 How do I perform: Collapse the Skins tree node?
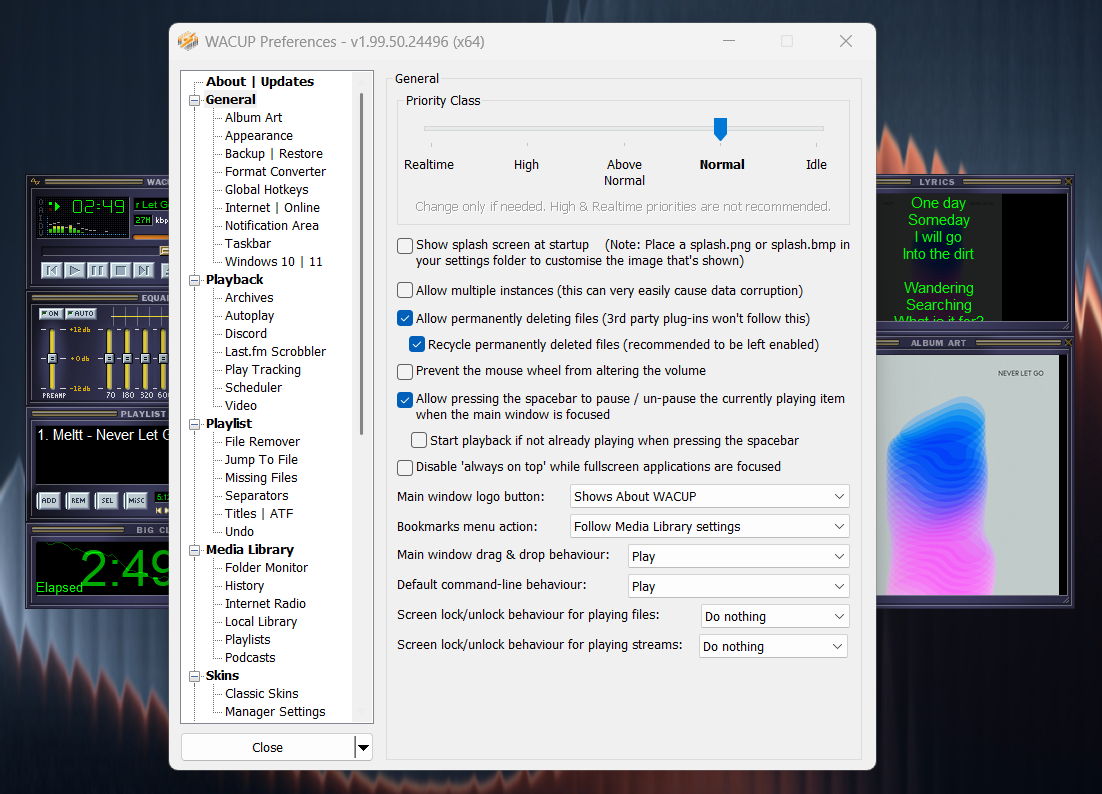[195, 676]
